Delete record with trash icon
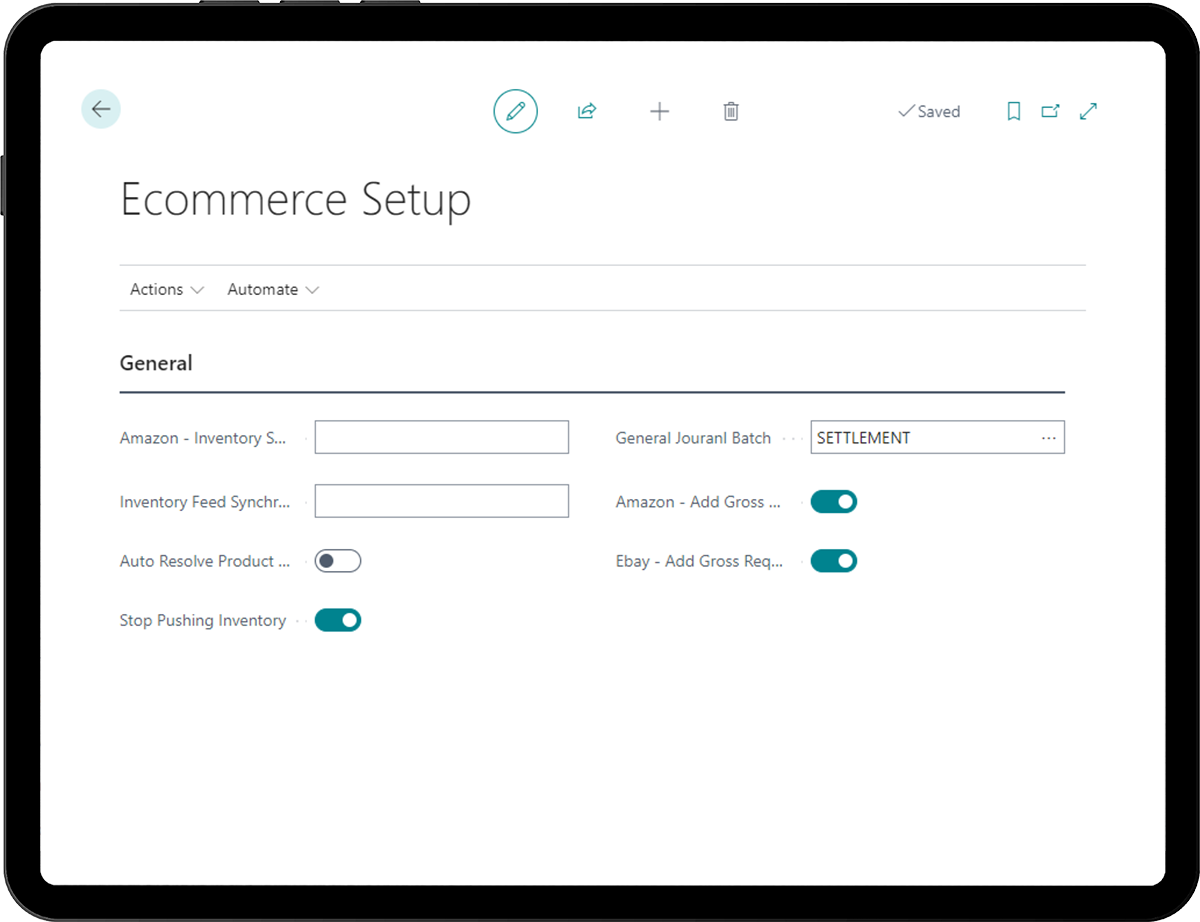This screenshot has width=1200, height=922. [731, 111]
